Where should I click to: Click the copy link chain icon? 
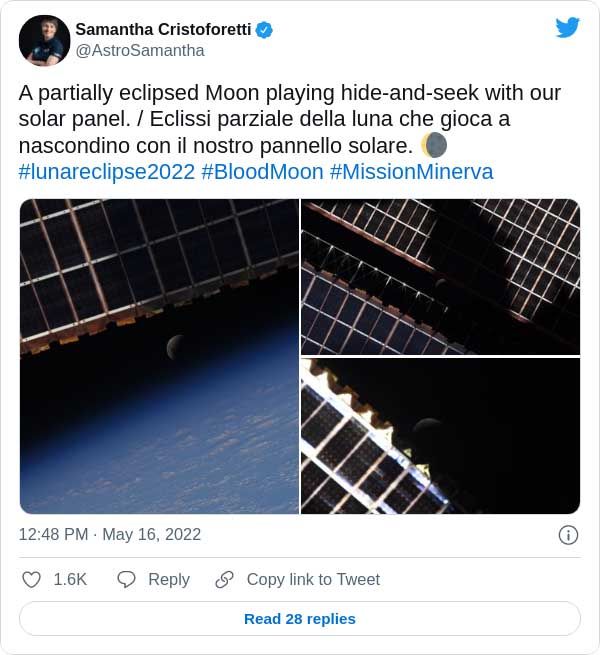click(x=225, y=579)
